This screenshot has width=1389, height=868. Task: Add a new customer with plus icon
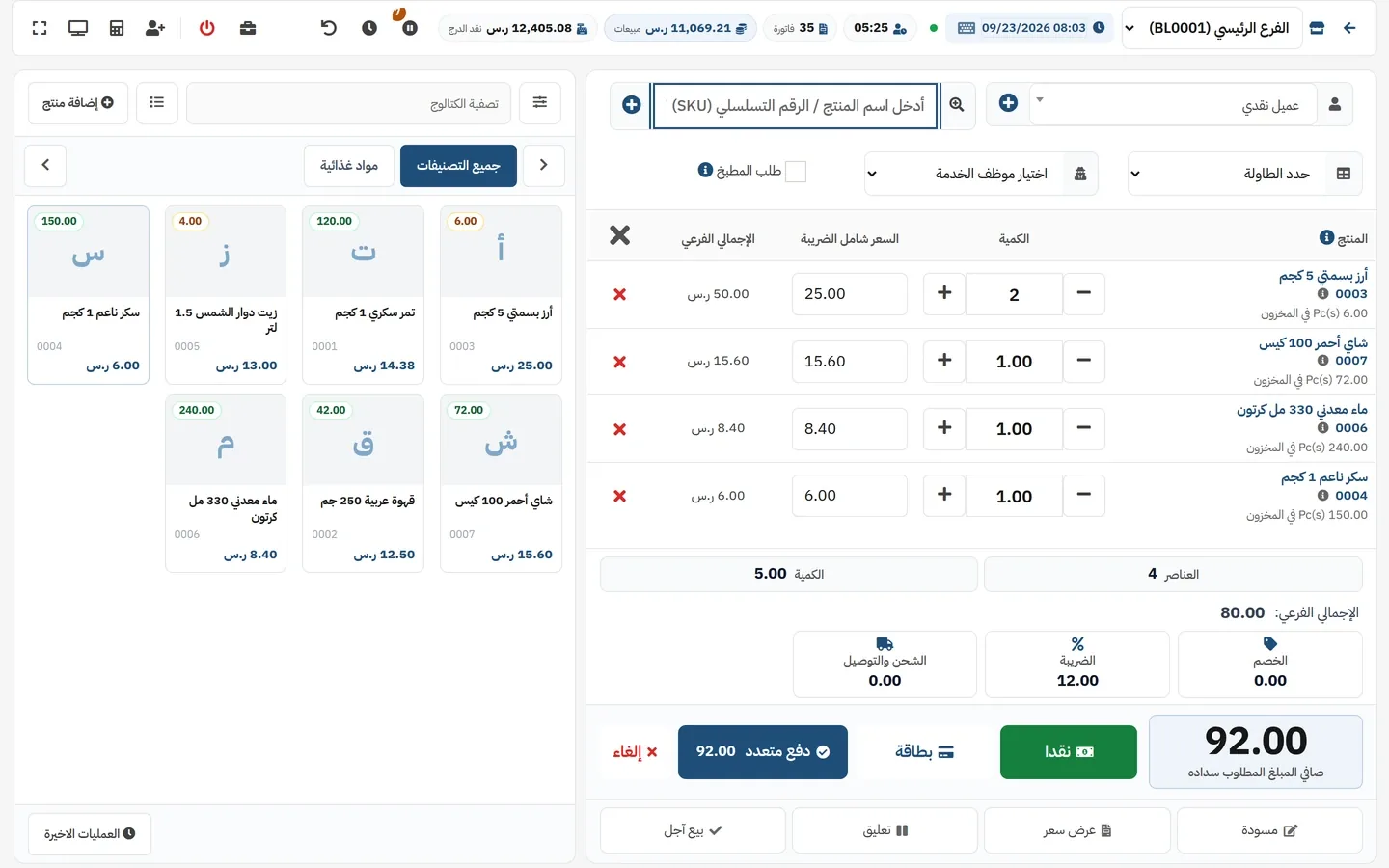(1008, 103)
